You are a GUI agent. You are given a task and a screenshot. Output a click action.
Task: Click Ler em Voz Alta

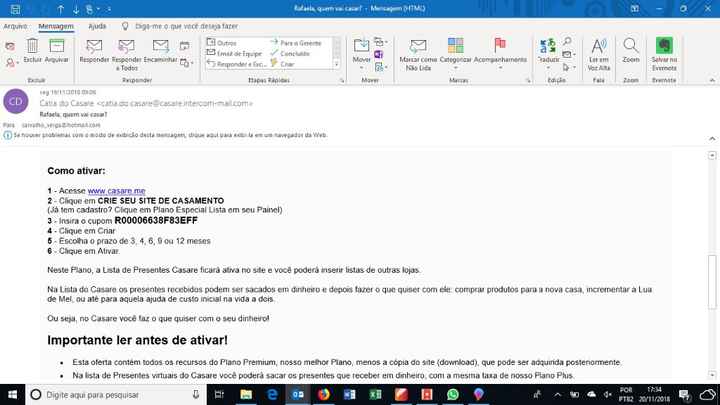click(599, 55)
